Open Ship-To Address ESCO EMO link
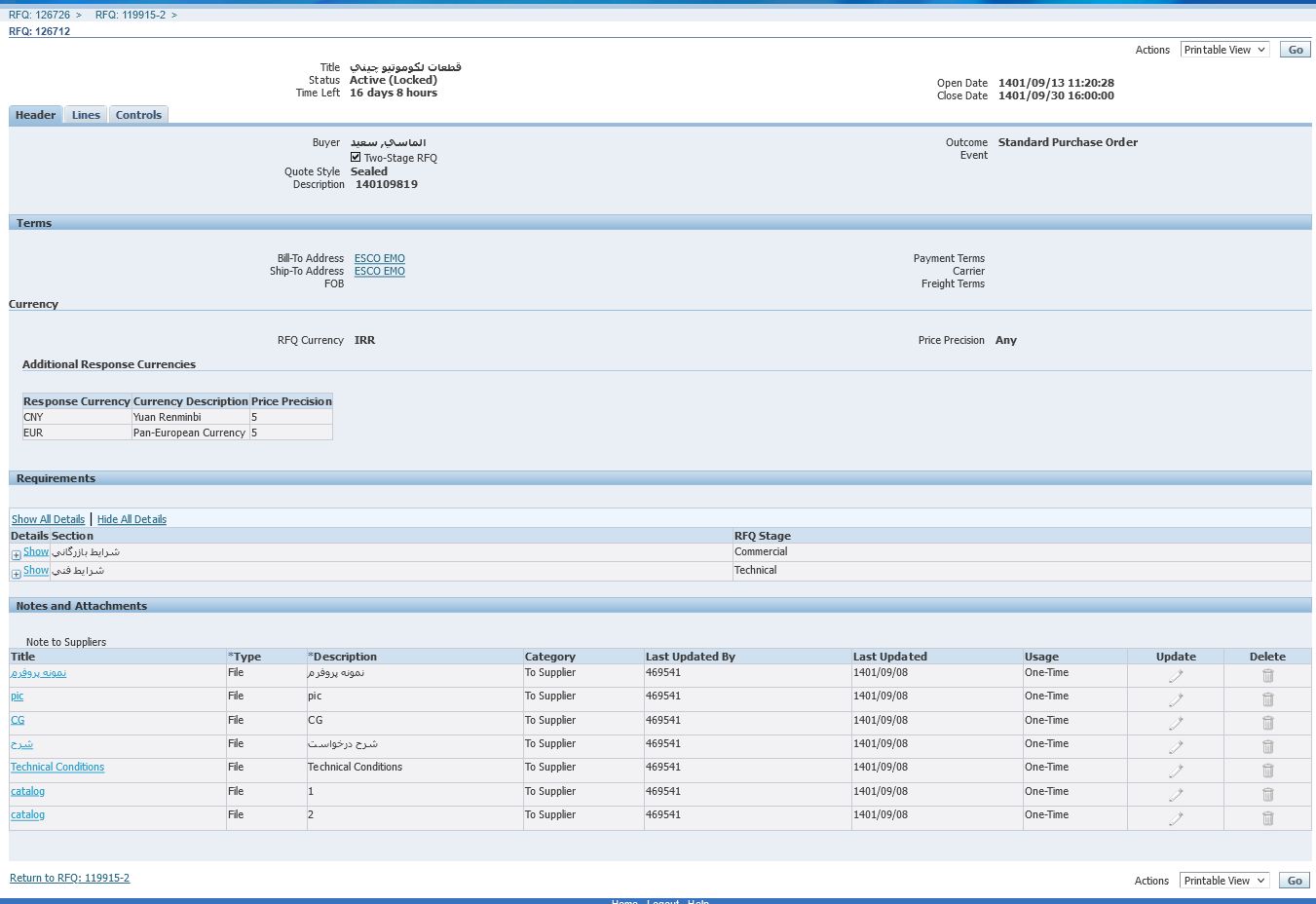1316x904 pixels. tap(380, 272)
